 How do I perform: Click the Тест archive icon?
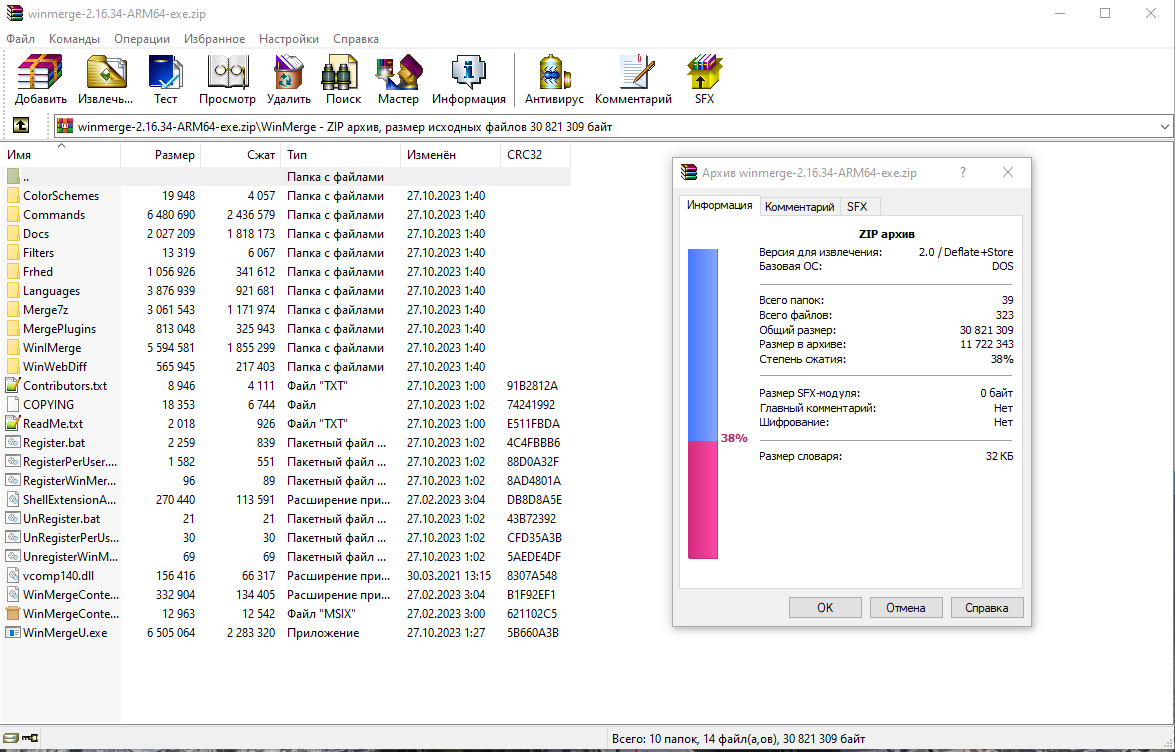(165, 72)
